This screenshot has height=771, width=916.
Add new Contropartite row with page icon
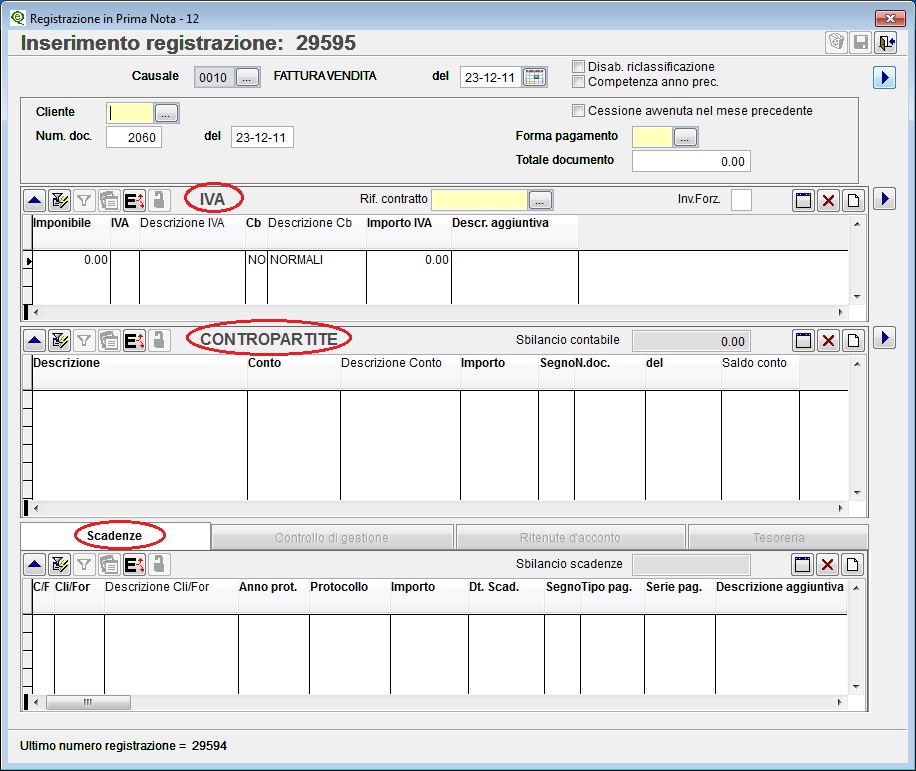[853, 341]
